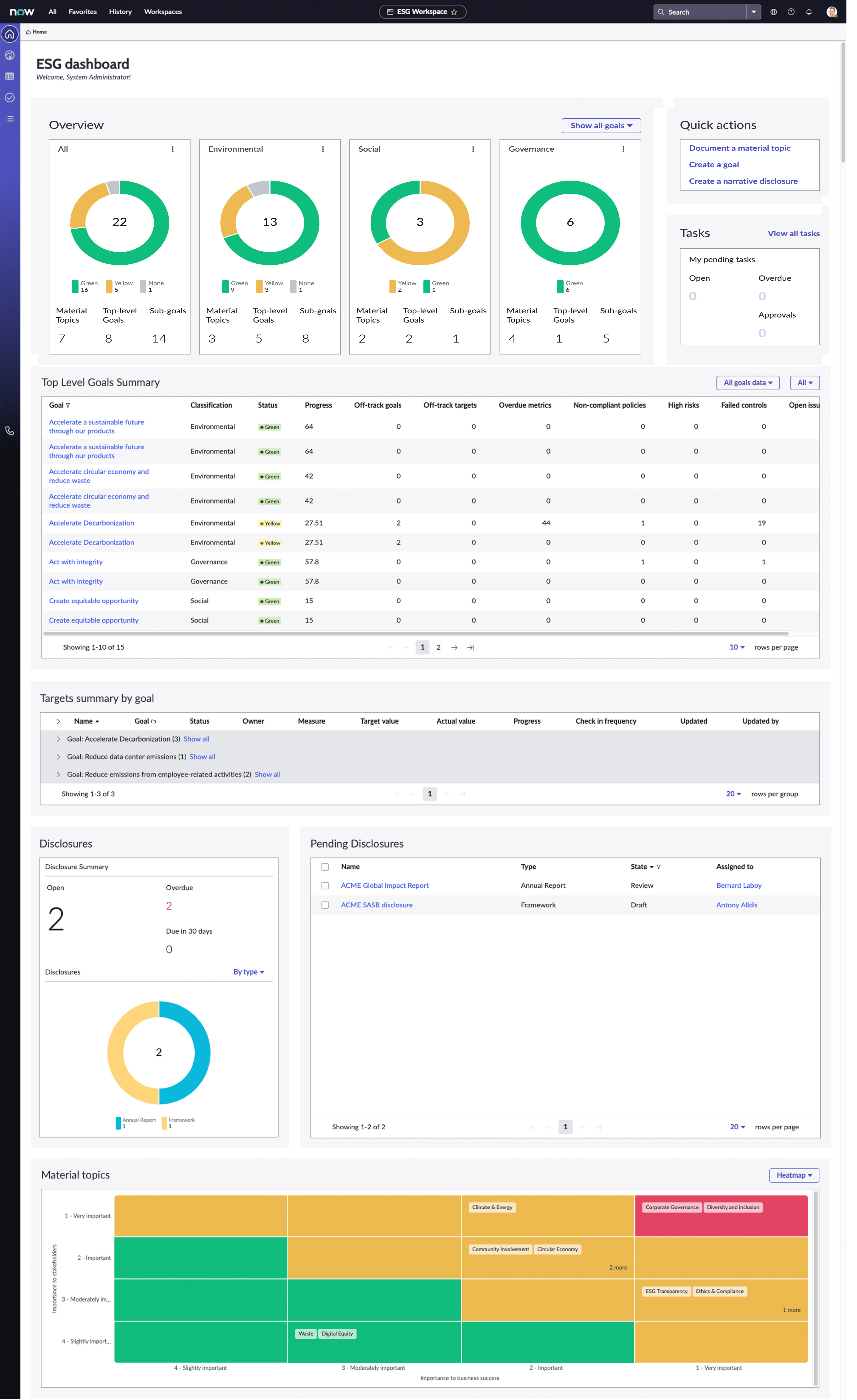Go to page 2 of Top Level Goals
The height and width of the screenshot is (1400, 857).
[438, 647]
